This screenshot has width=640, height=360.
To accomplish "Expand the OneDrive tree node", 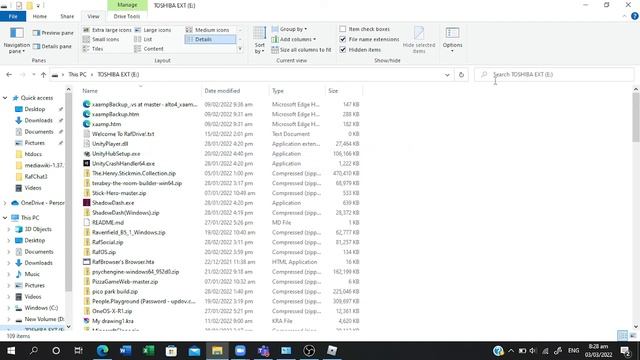I will tap(5, 203).
